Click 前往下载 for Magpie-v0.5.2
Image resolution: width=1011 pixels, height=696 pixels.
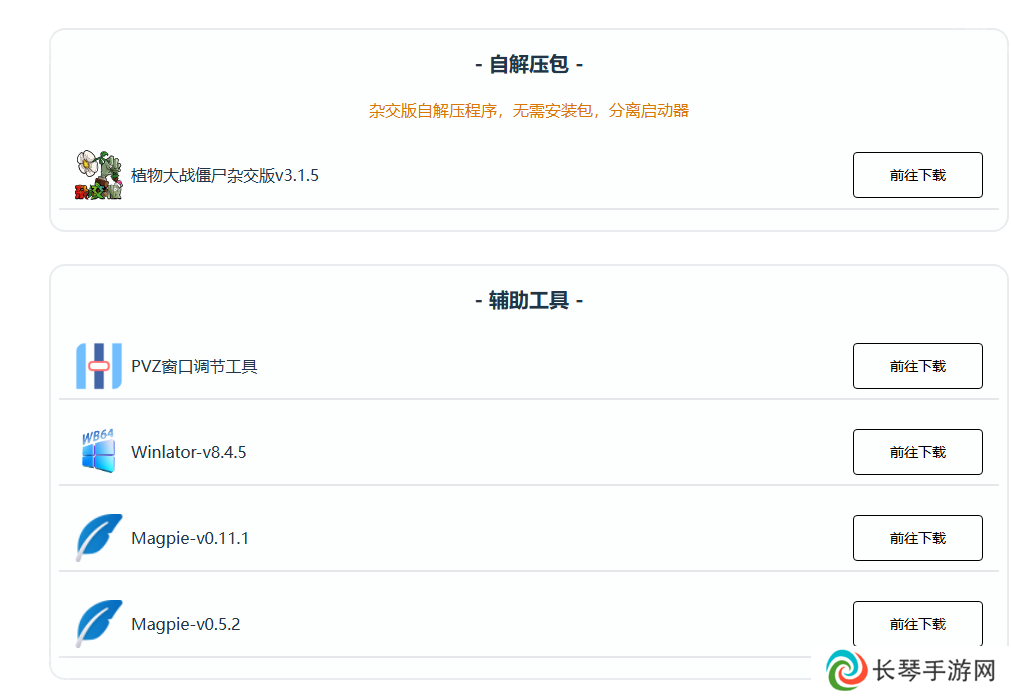(x=918, y=624)
